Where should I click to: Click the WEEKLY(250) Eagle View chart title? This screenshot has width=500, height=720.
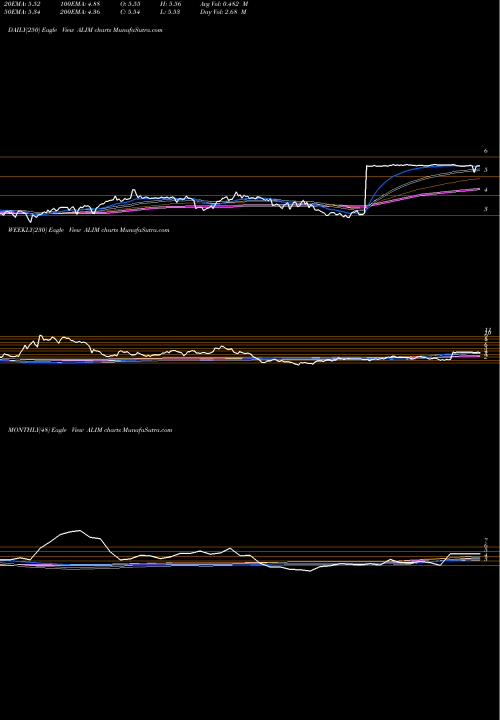(89, 230)
